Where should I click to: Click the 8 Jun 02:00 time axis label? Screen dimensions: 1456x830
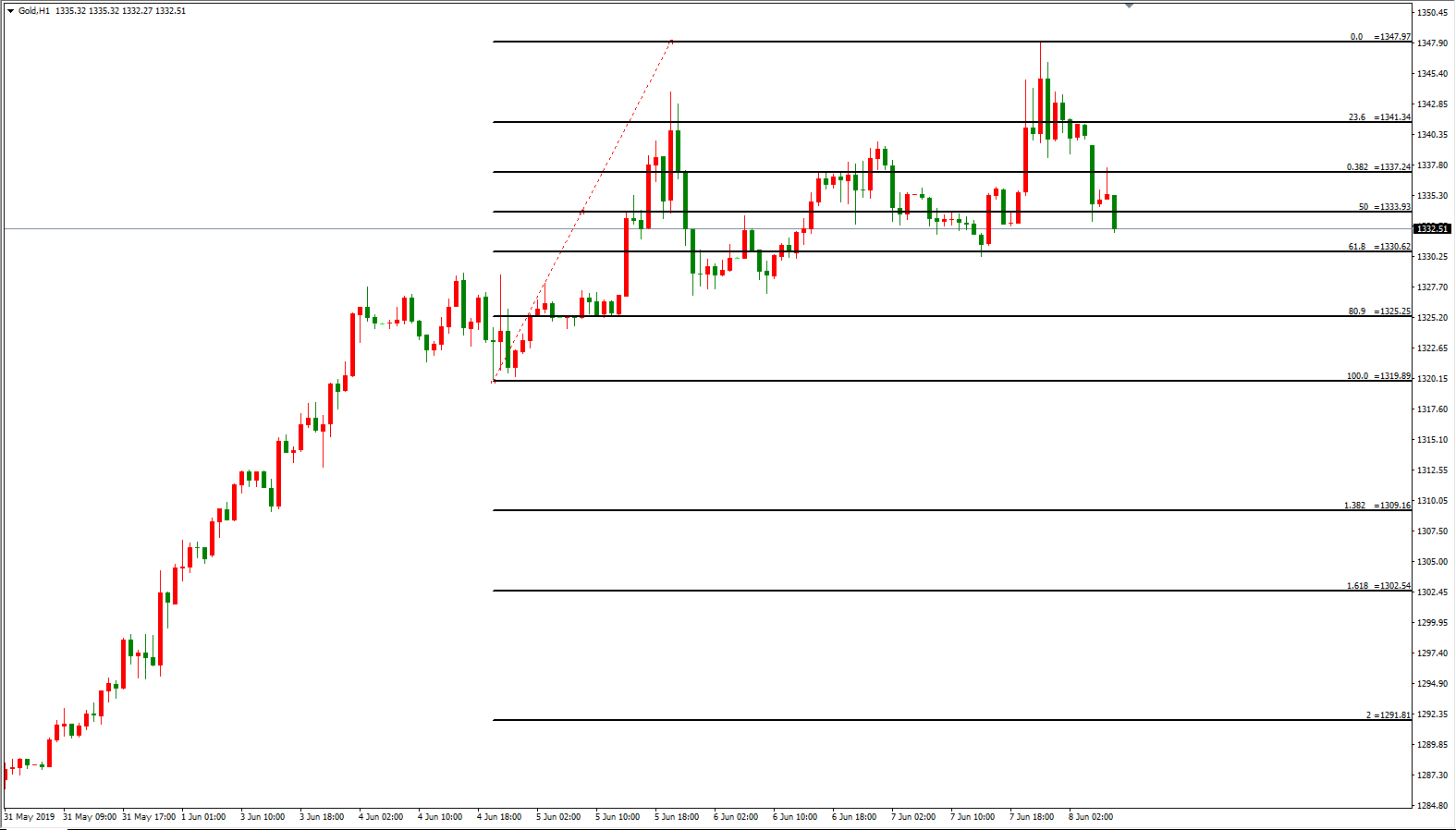point(1091,817)
